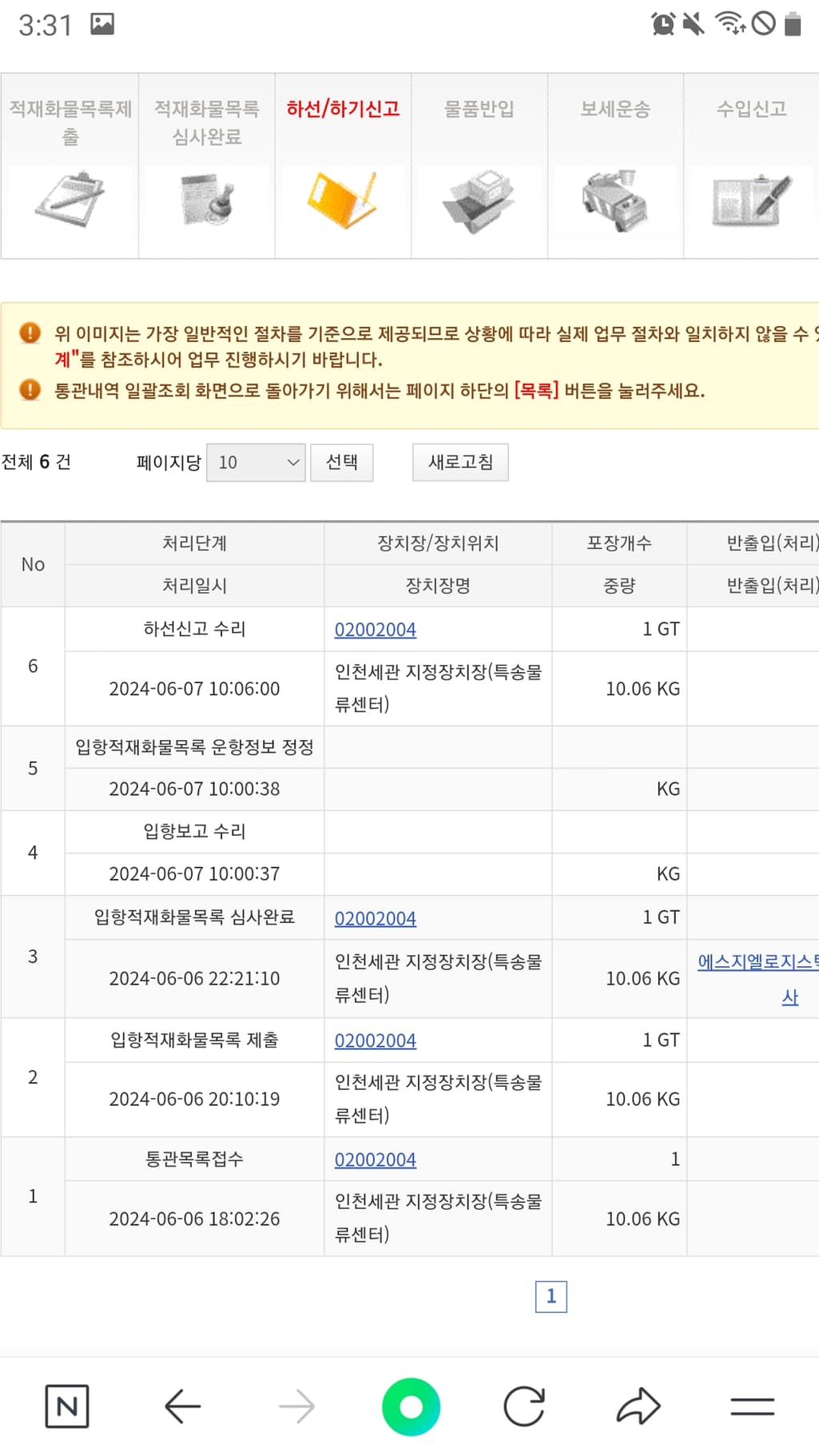
Task: Tap the second orange warning icon in notice
Action: 30,390
